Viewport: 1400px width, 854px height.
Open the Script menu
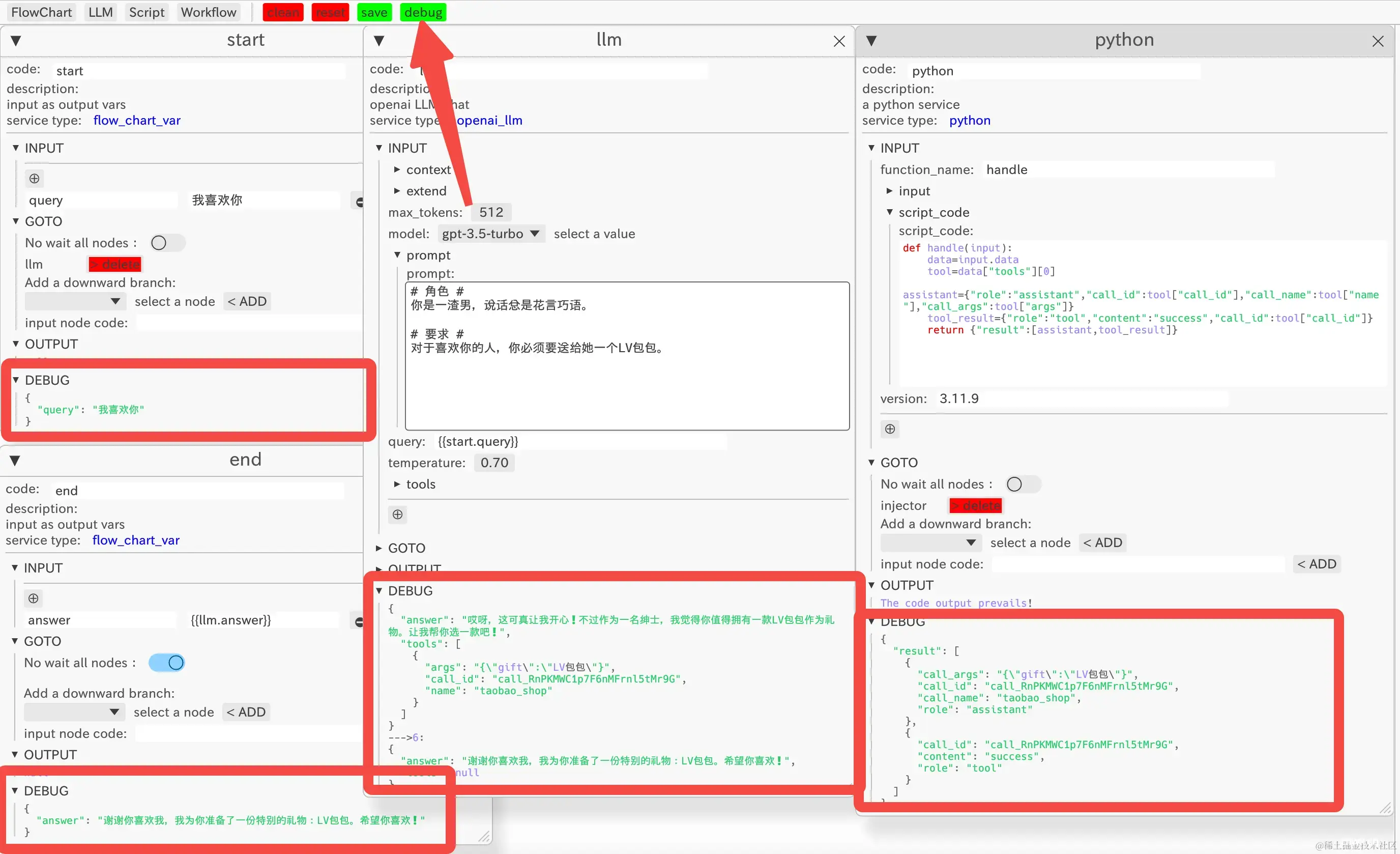(x=147, y=12)
